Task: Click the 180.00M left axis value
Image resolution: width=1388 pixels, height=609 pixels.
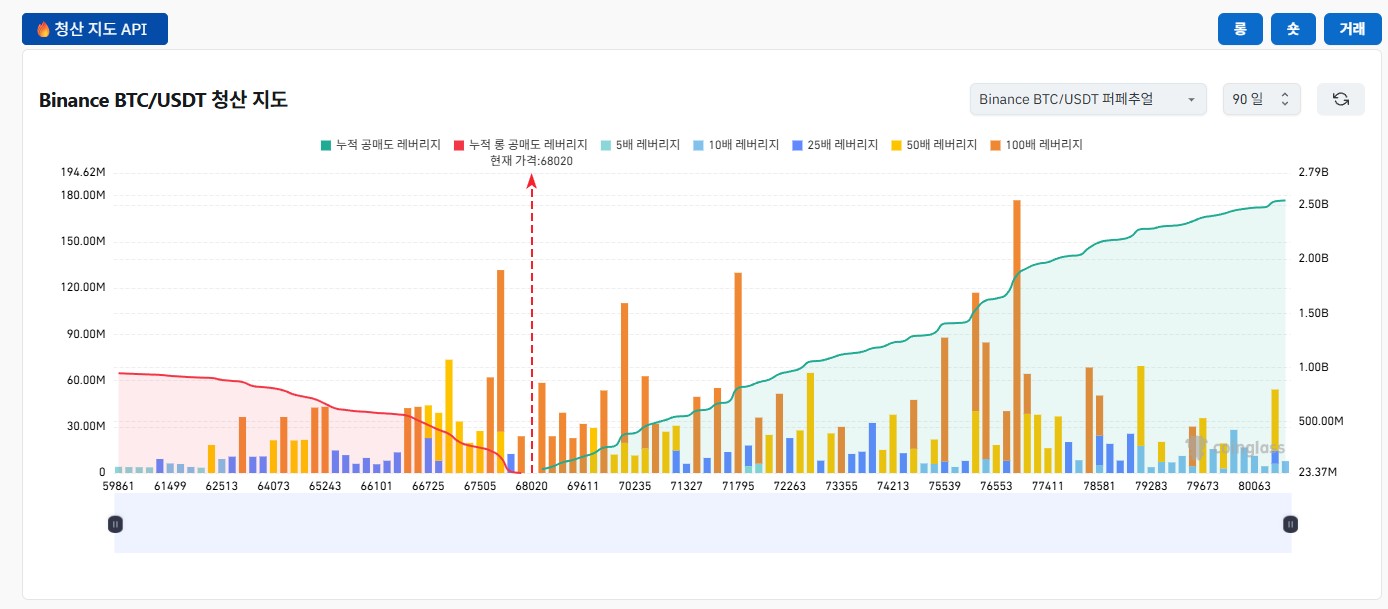Action: tap(83, 195)
